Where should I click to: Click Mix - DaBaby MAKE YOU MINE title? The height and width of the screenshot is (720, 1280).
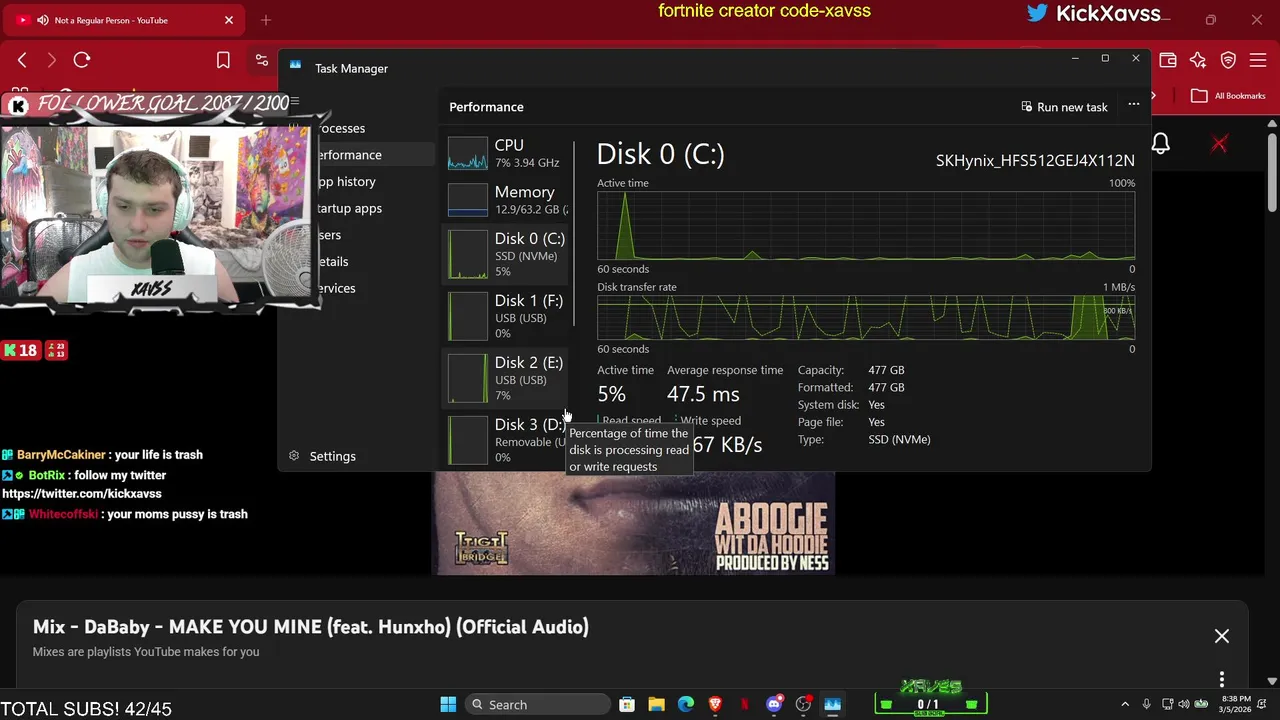[x=311, y=627]
